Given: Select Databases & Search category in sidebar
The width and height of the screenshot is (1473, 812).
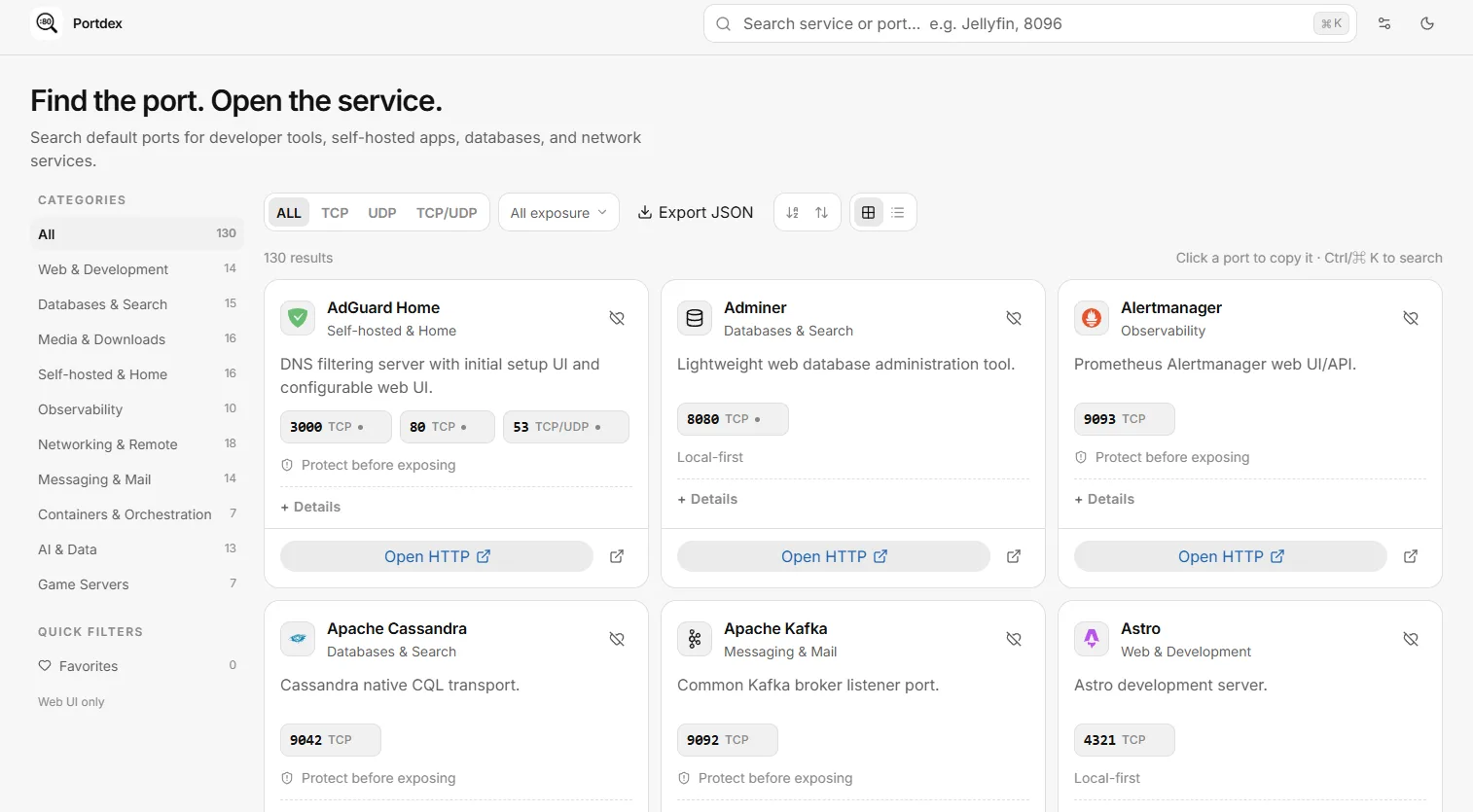Looking at the screenshot, I should pos(136,304).
